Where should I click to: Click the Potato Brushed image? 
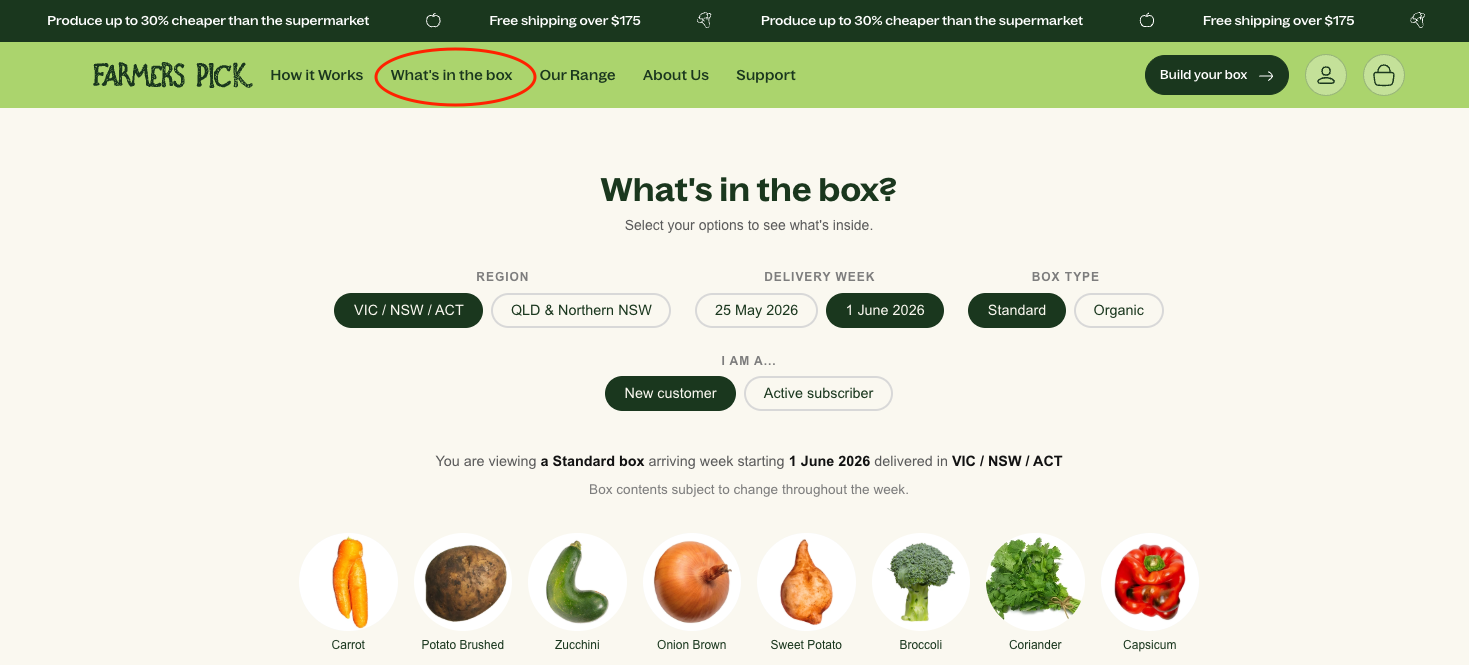[x=463, y=582]
